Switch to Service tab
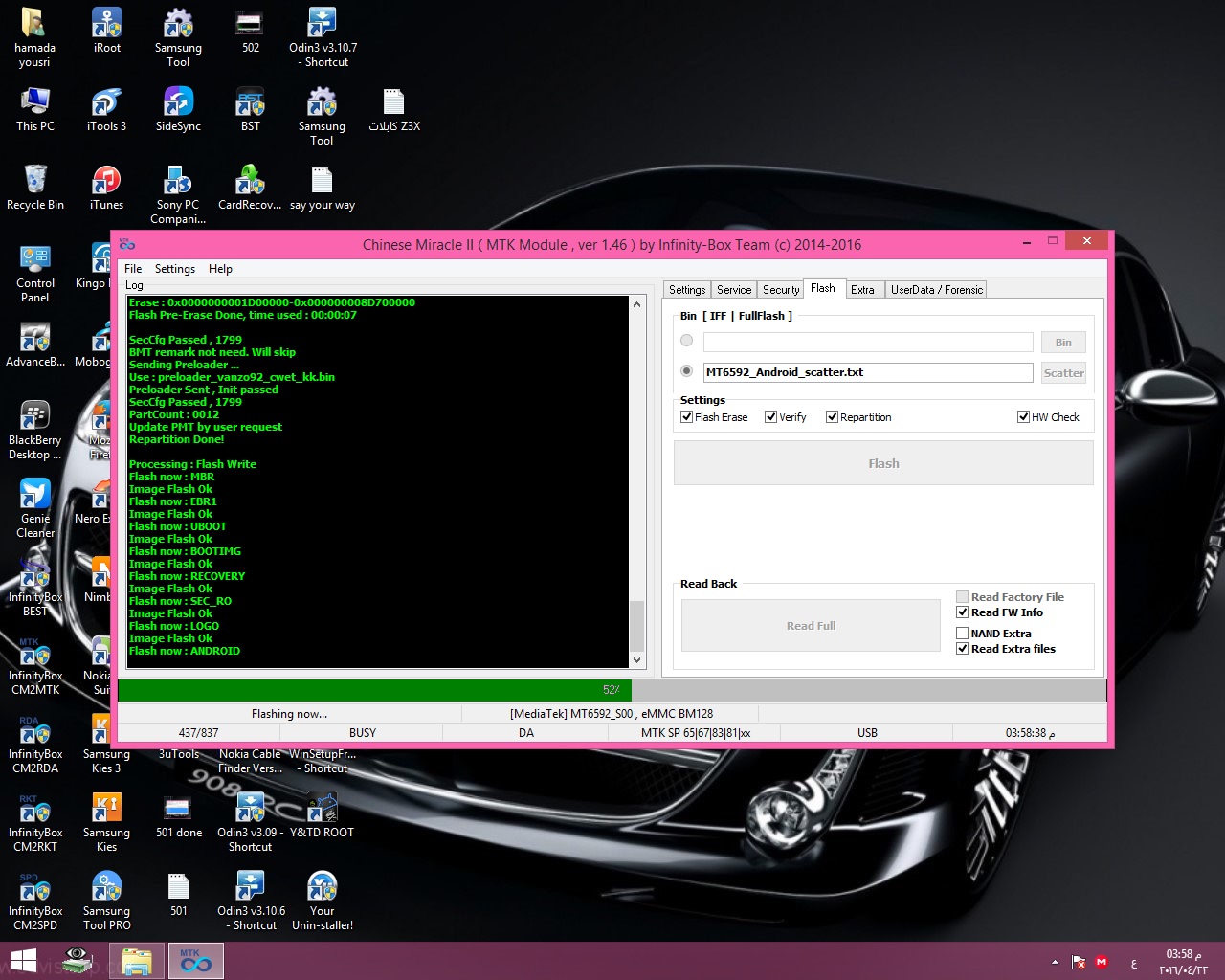The height and width of the screenshot is (980, 1225). (734, 290)
